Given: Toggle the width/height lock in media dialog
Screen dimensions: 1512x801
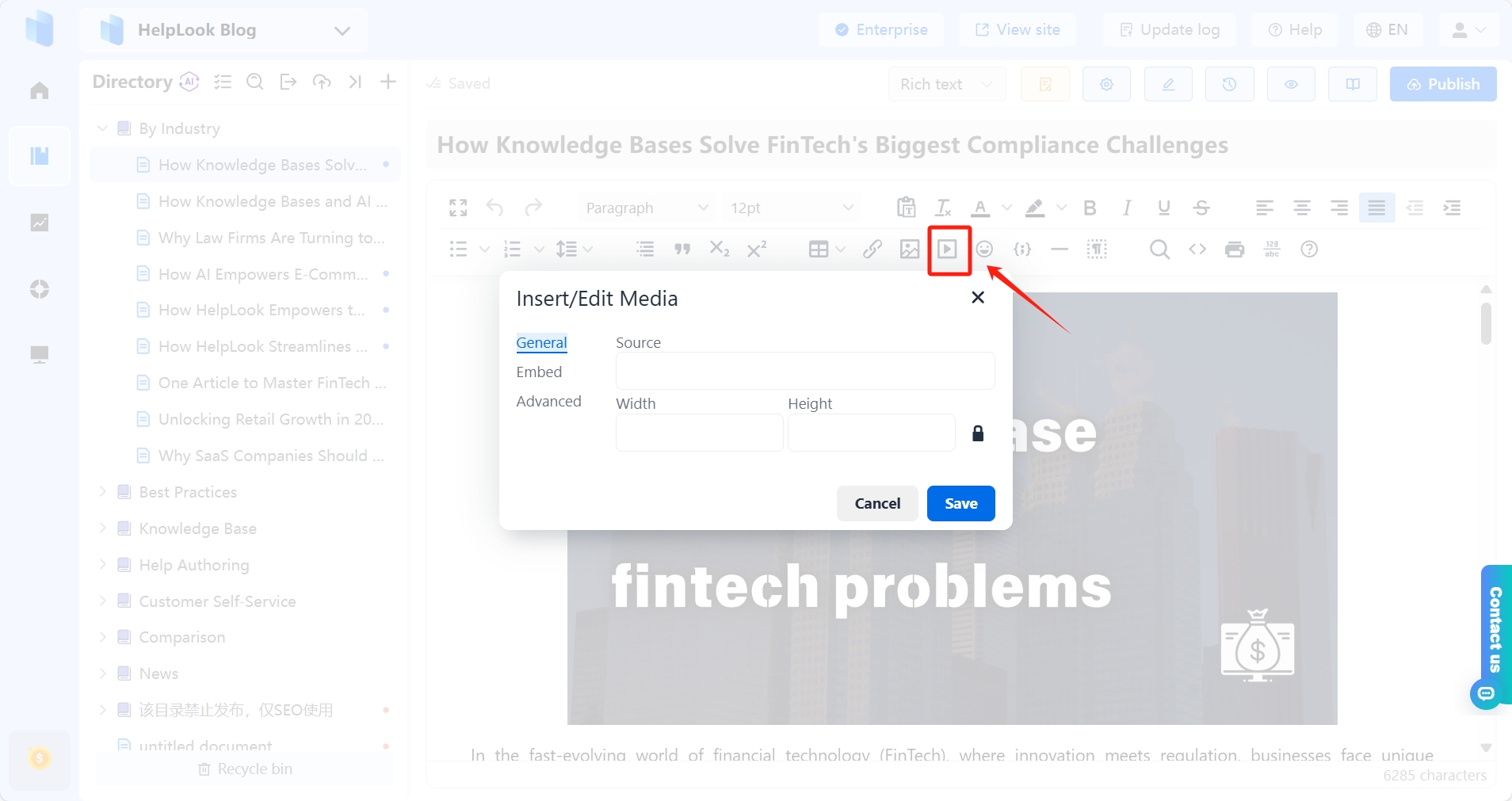Looking at the screenshot, I should pos(979,433).
